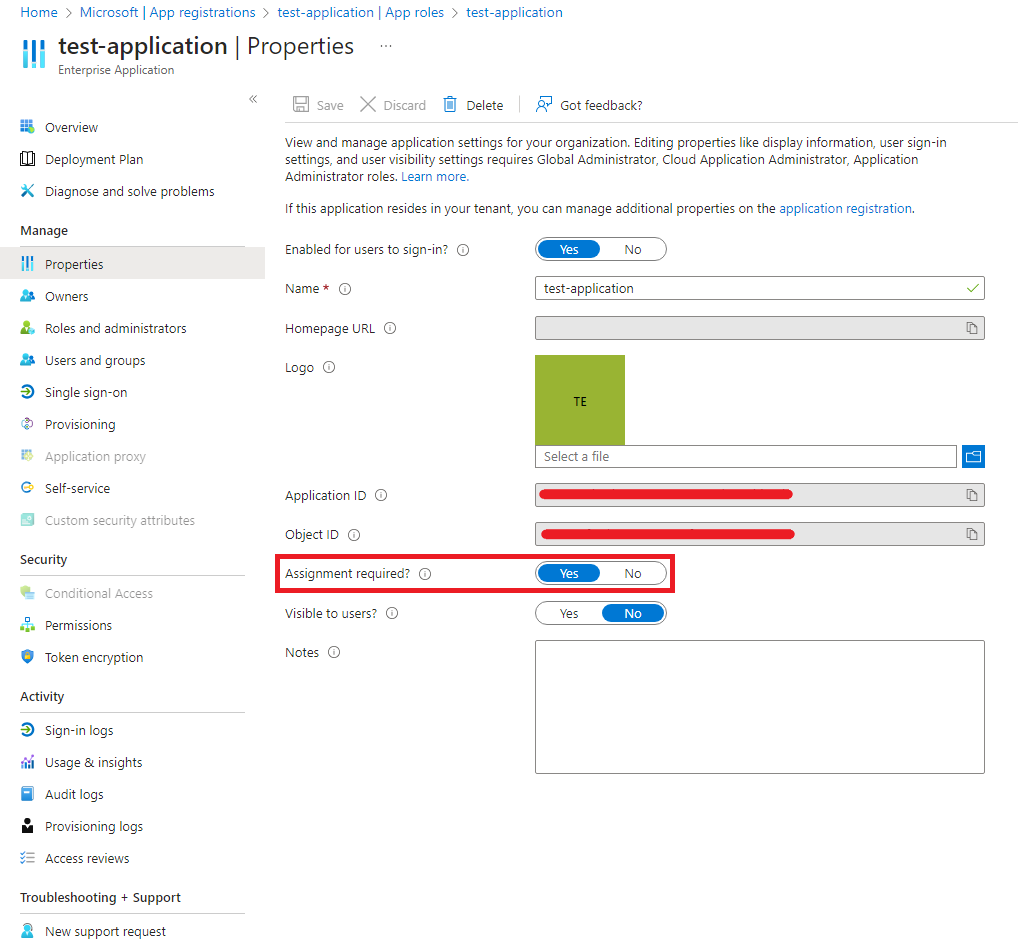This screenshot has height=952, width=1018.
Task: Set Visible to users to No
Action: pyautogui.click(x=632, y=613)
